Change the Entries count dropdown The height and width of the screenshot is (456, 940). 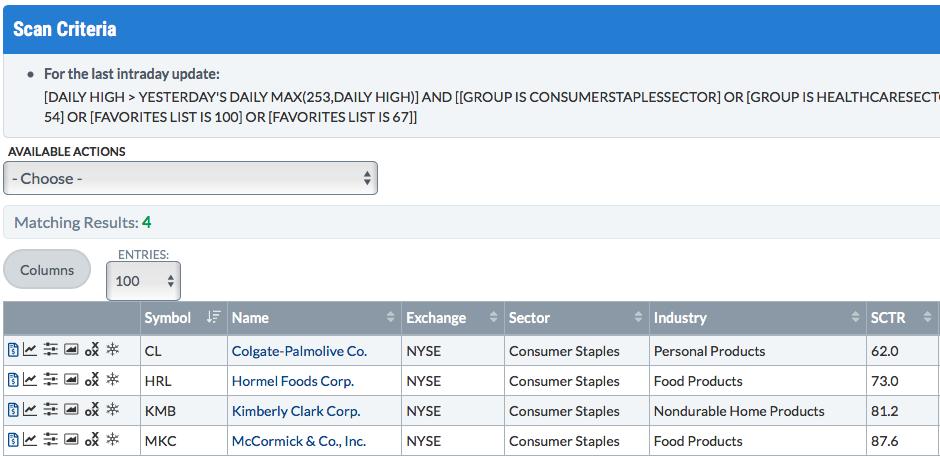click(x=143, y=280)
